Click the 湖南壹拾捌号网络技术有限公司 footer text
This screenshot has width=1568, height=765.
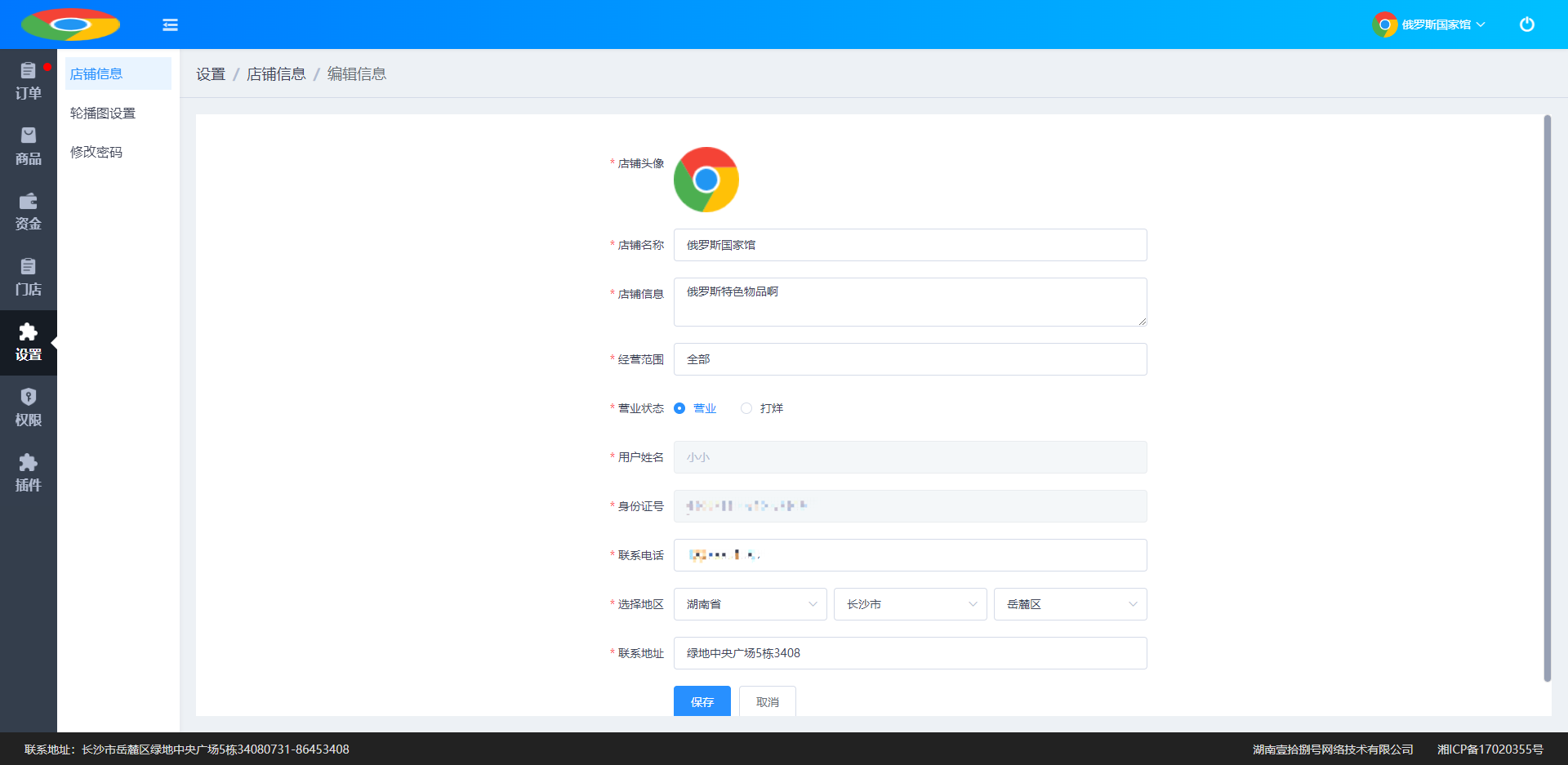(x=1333, y=749)
